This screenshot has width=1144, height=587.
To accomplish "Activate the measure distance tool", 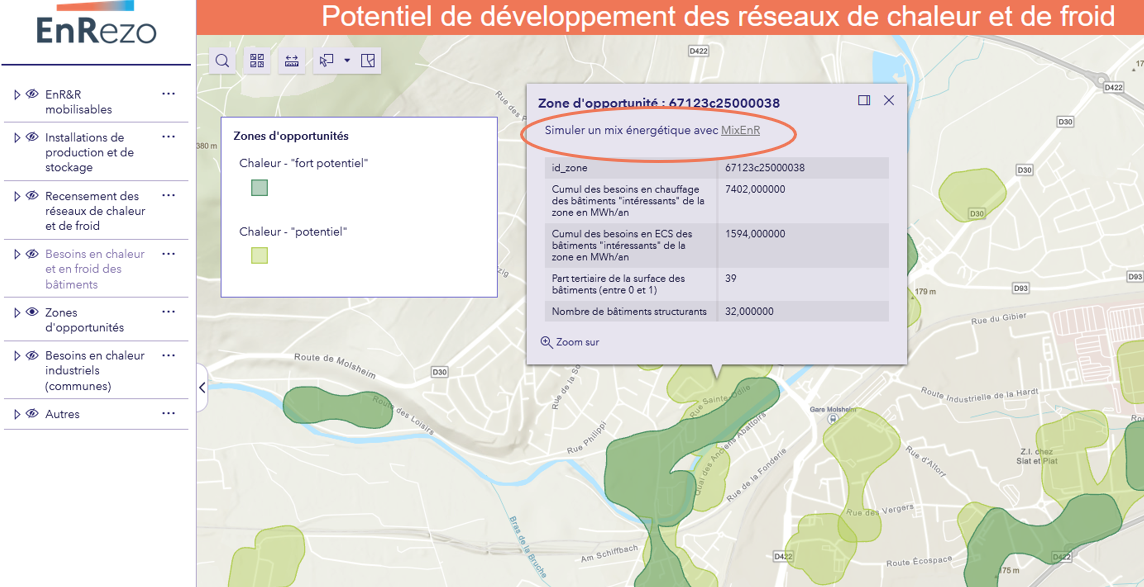I will 291,60.
